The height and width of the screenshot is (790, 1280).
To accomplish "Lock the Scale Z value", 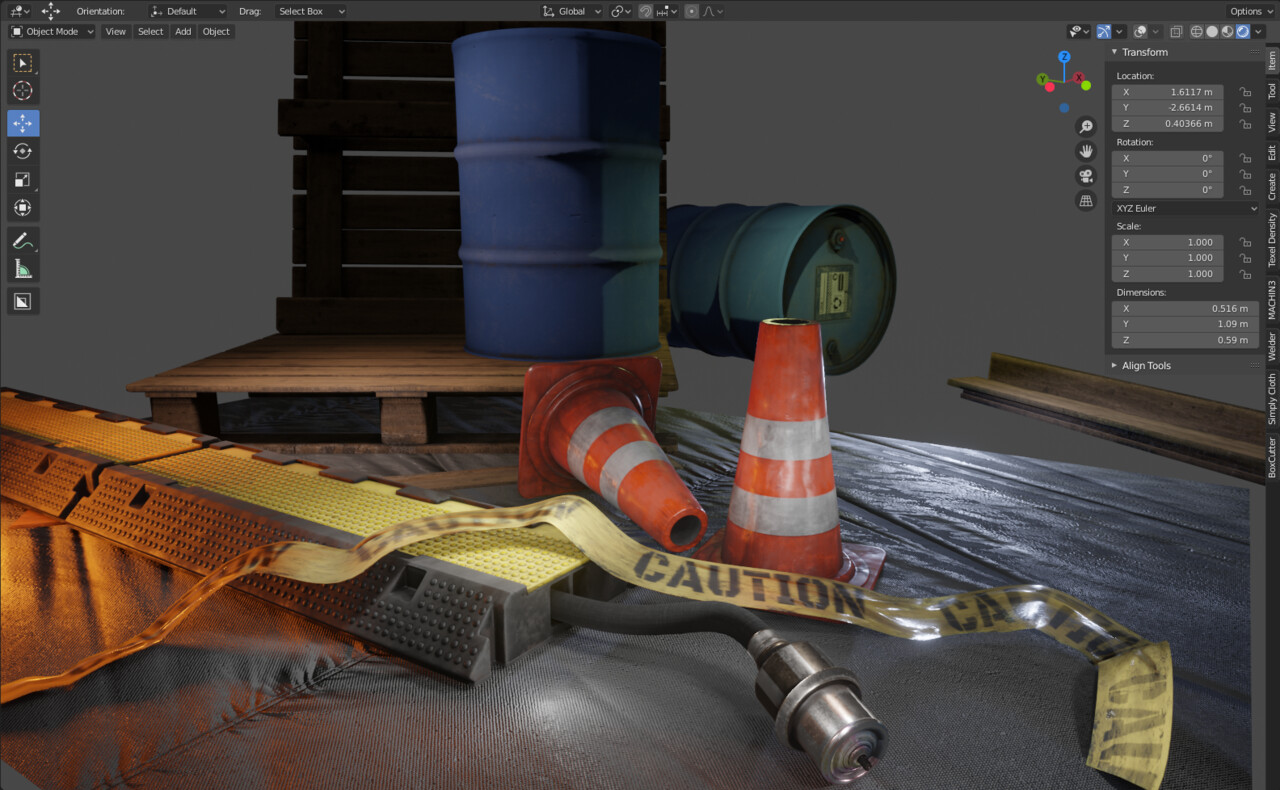I will pyautogui.click(x=1245, y=274).
